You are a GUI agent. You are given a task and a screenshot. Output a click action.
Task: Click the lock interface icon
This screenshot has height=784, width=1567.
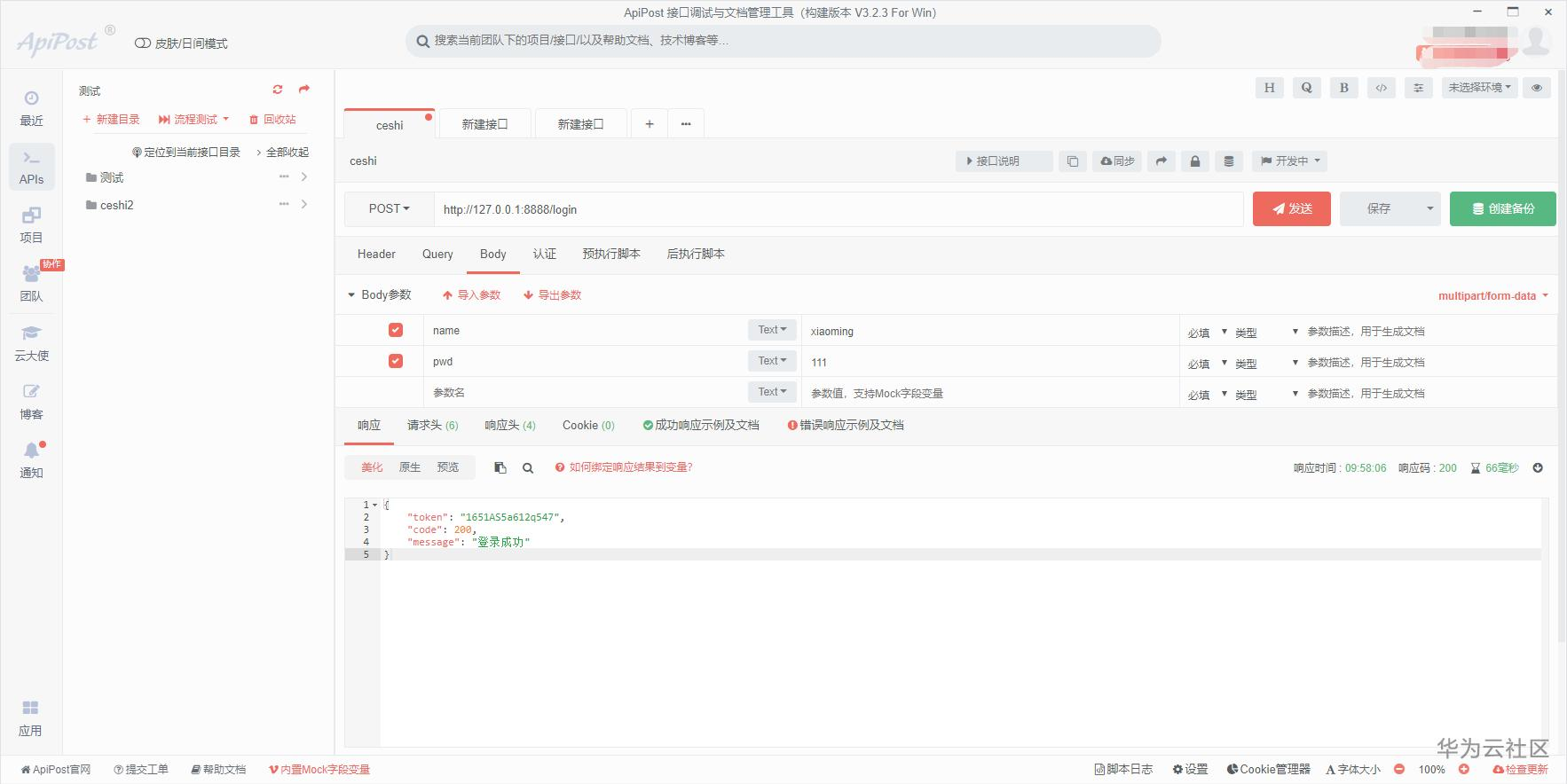[1194, 161]
